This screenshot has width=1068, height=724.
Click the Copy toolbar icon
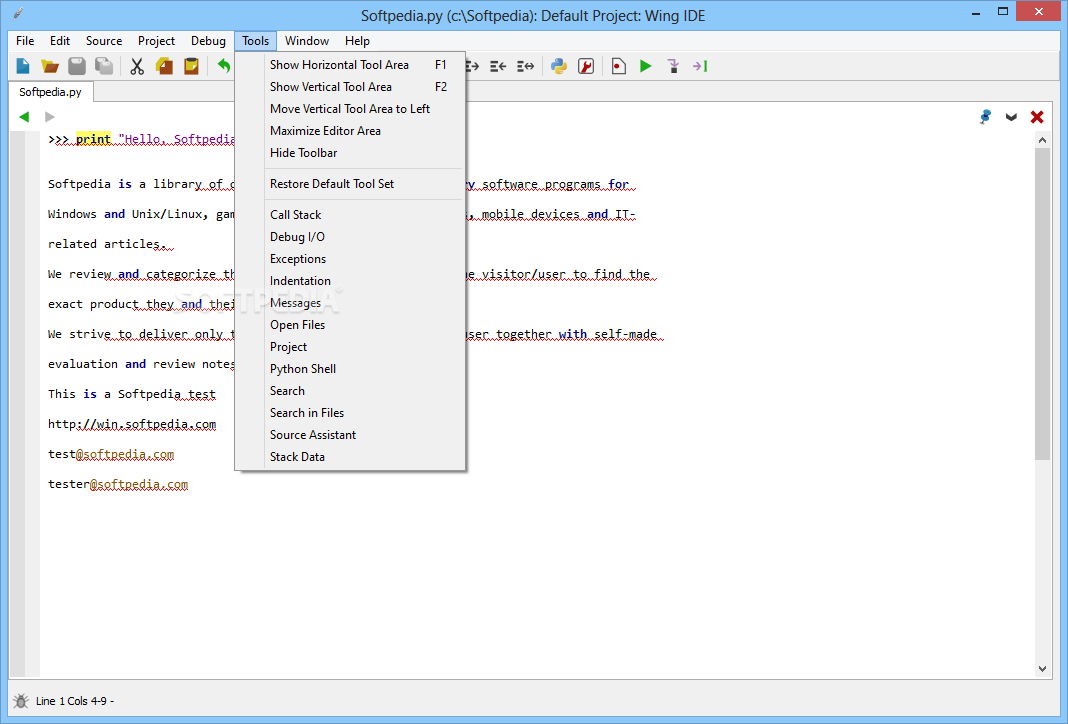(164, 66)
